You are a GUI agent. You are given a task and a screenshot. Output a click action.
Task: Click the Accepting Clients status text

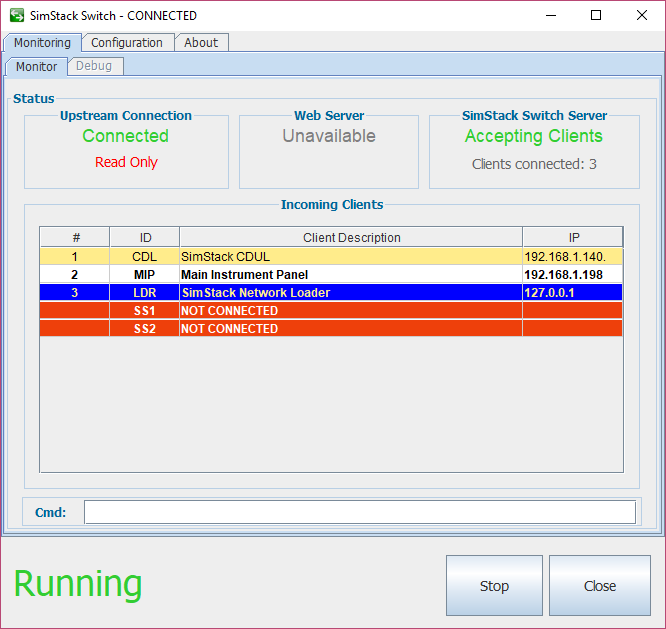533,136
